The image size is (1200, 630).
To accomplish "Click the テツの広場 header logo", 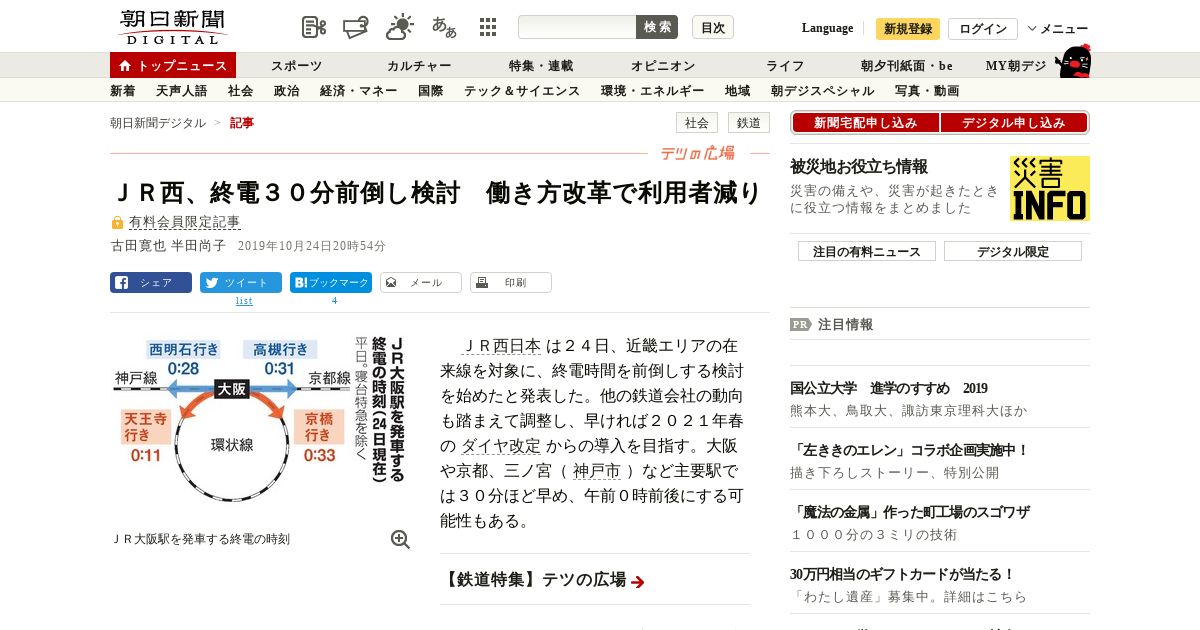I will click(698, 153).
